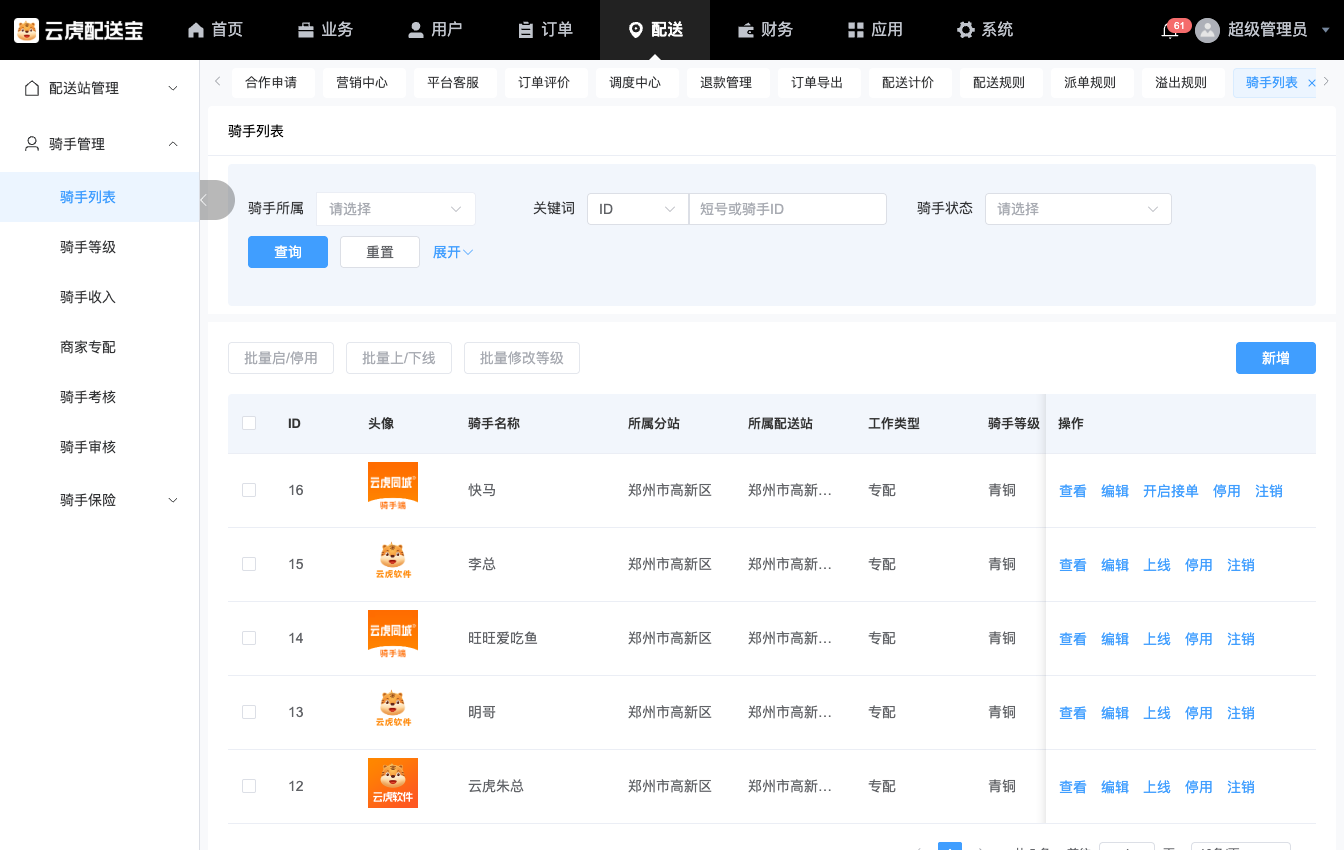Click the 骑手名称 column header
Viewport: 1344px width, 850px height.
click(494, 423)
